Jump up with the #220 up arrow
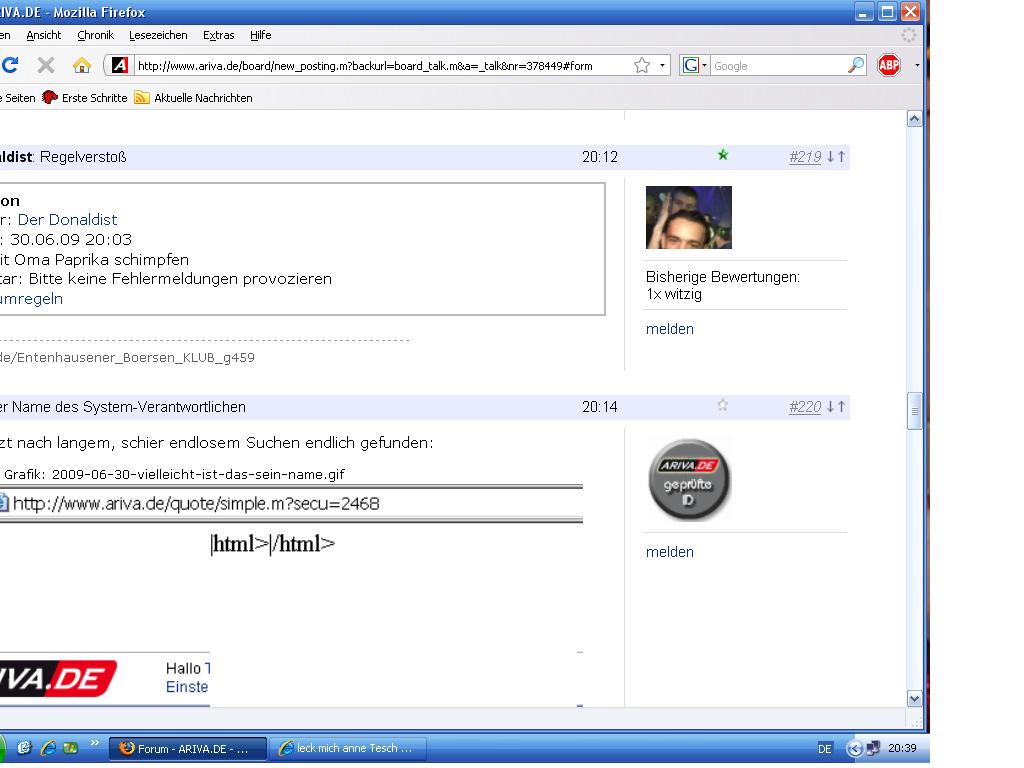Screen dimensions: 1024x768 pos(841,407)
